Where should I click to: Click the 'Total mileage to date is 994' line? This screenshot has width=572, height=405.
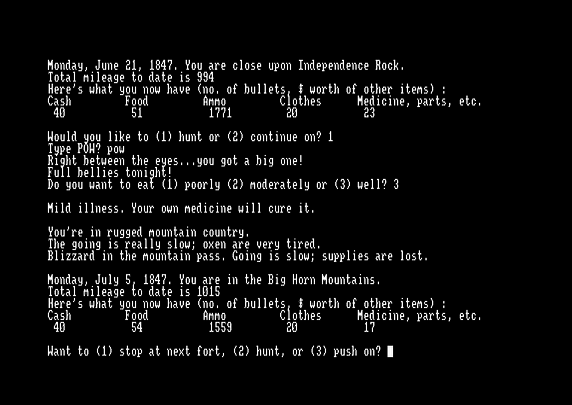(x=131, y=77)
